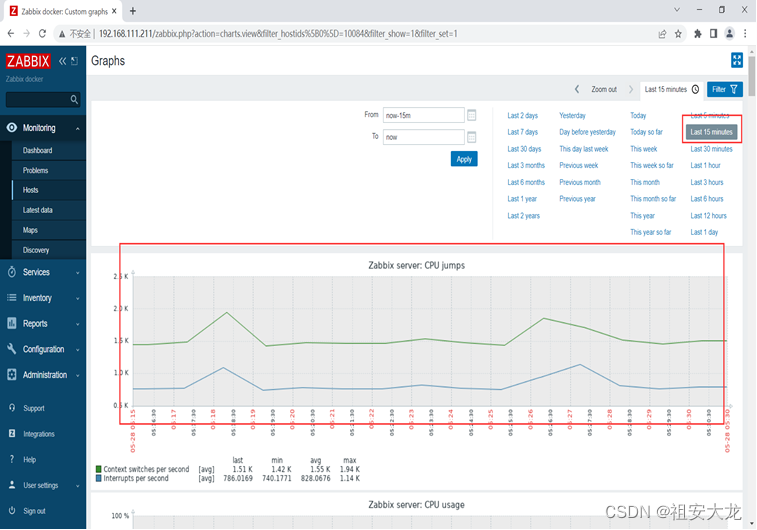Screen dimensions: 757x530
Task: Open the browser extensions puzzle icon
Action: click(x=698, y=34)
